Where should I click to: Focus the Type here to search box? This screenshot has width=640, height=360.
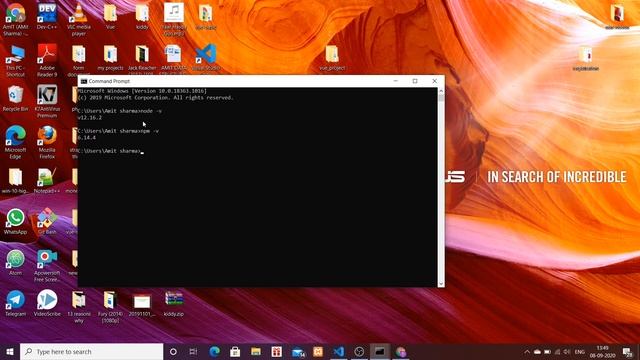(x=91, y=351)
